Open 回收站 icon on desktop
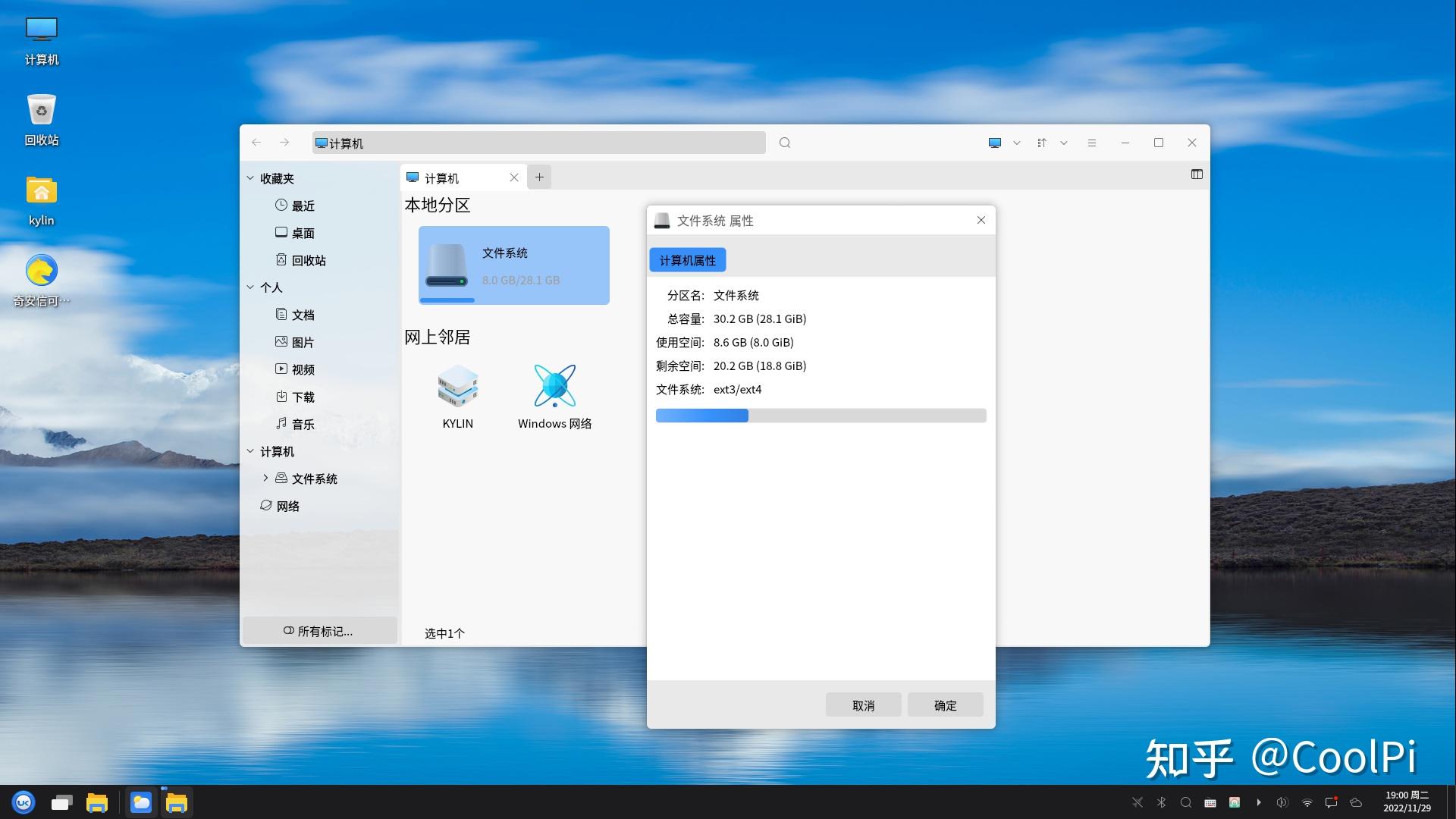This screenshot has width=1456, height=819. click(42, 111)
